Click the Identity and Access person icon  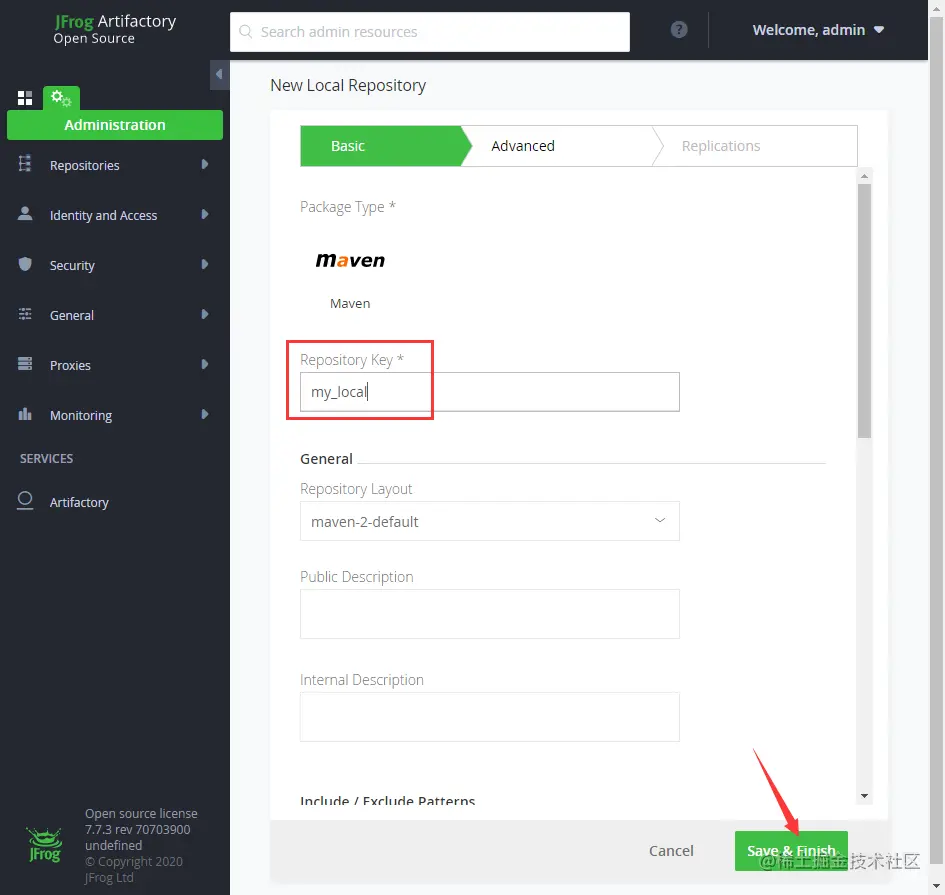tap(25, 213)
